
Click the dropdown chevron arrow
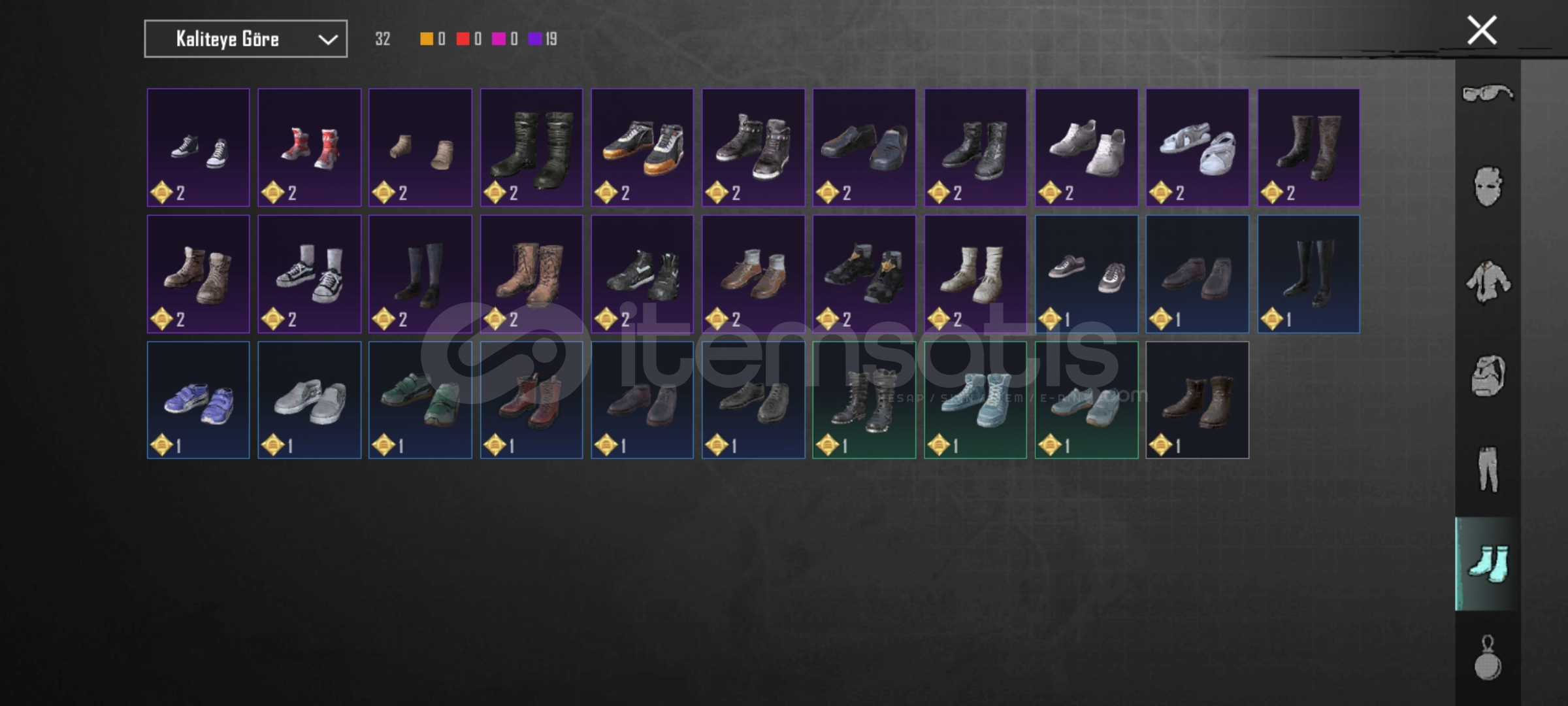point(327,40)
